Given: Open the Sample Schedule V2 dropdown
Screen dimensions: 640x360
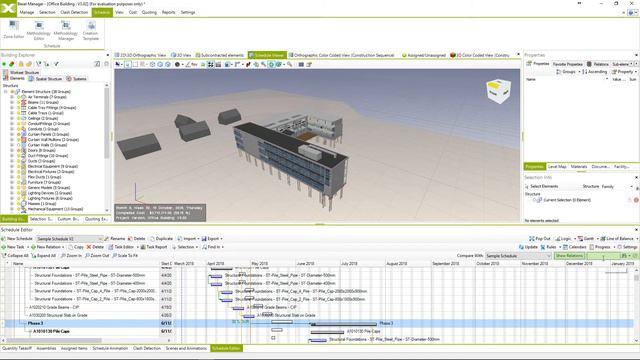Looking at the screenshot, I should tap(69, 238).
